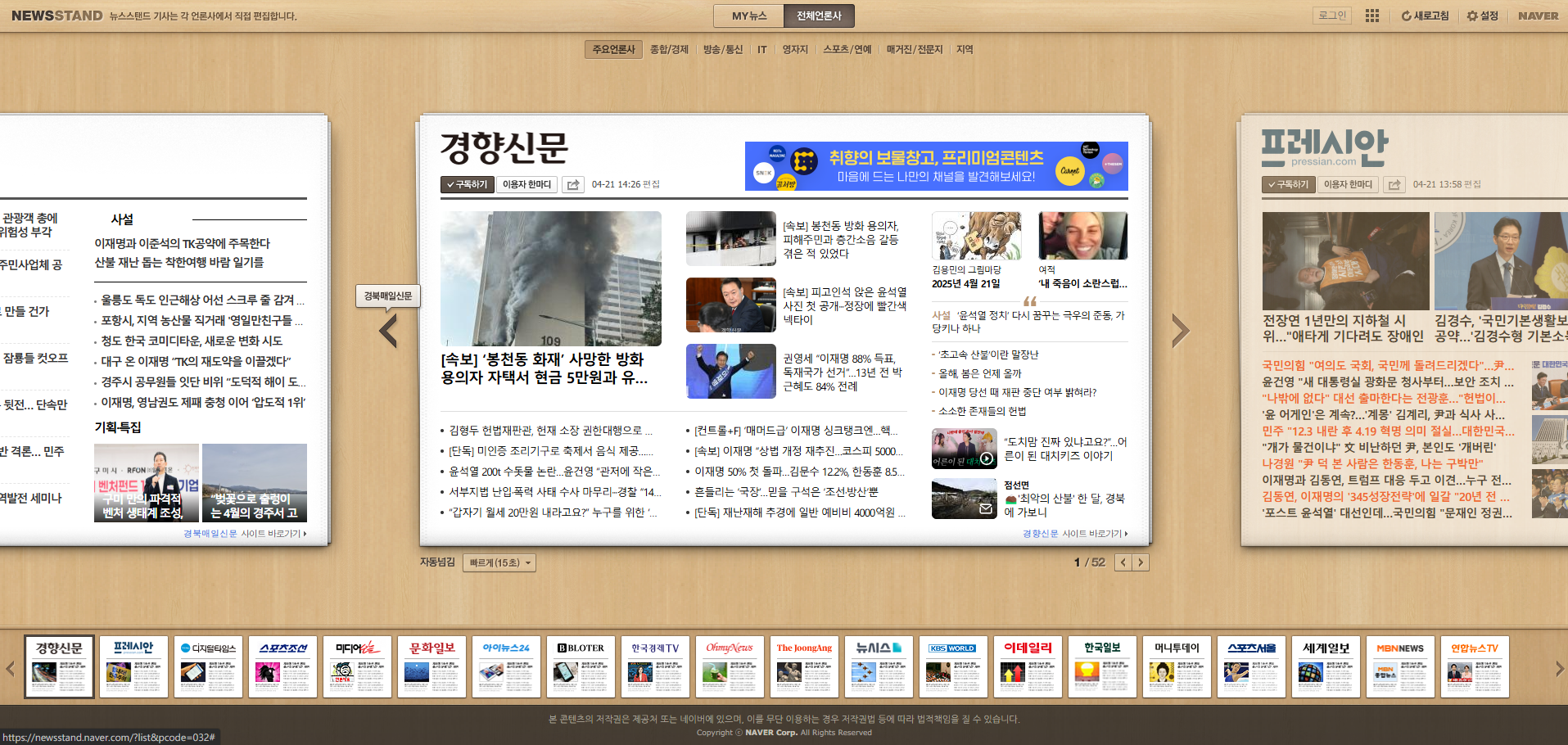The width and height of the screenshot is (1568, 745).
Task: Slide the thumbnail strip left
Action: (x=11, y=668)
